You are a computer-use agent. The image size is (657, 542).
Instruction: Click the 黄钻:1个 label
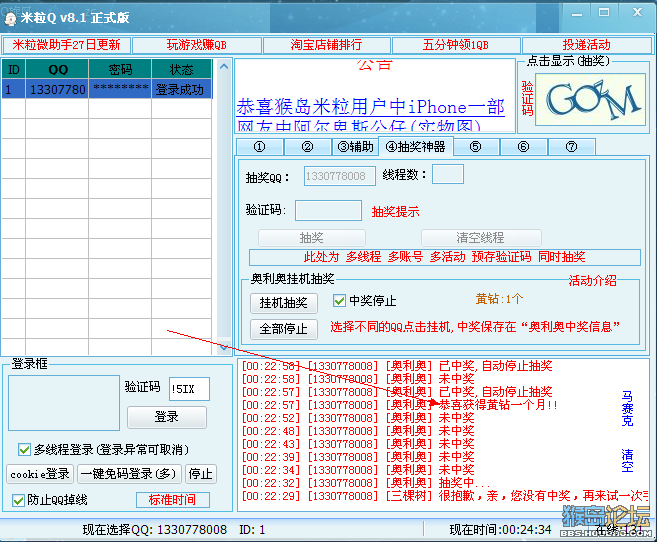point(499,299)
